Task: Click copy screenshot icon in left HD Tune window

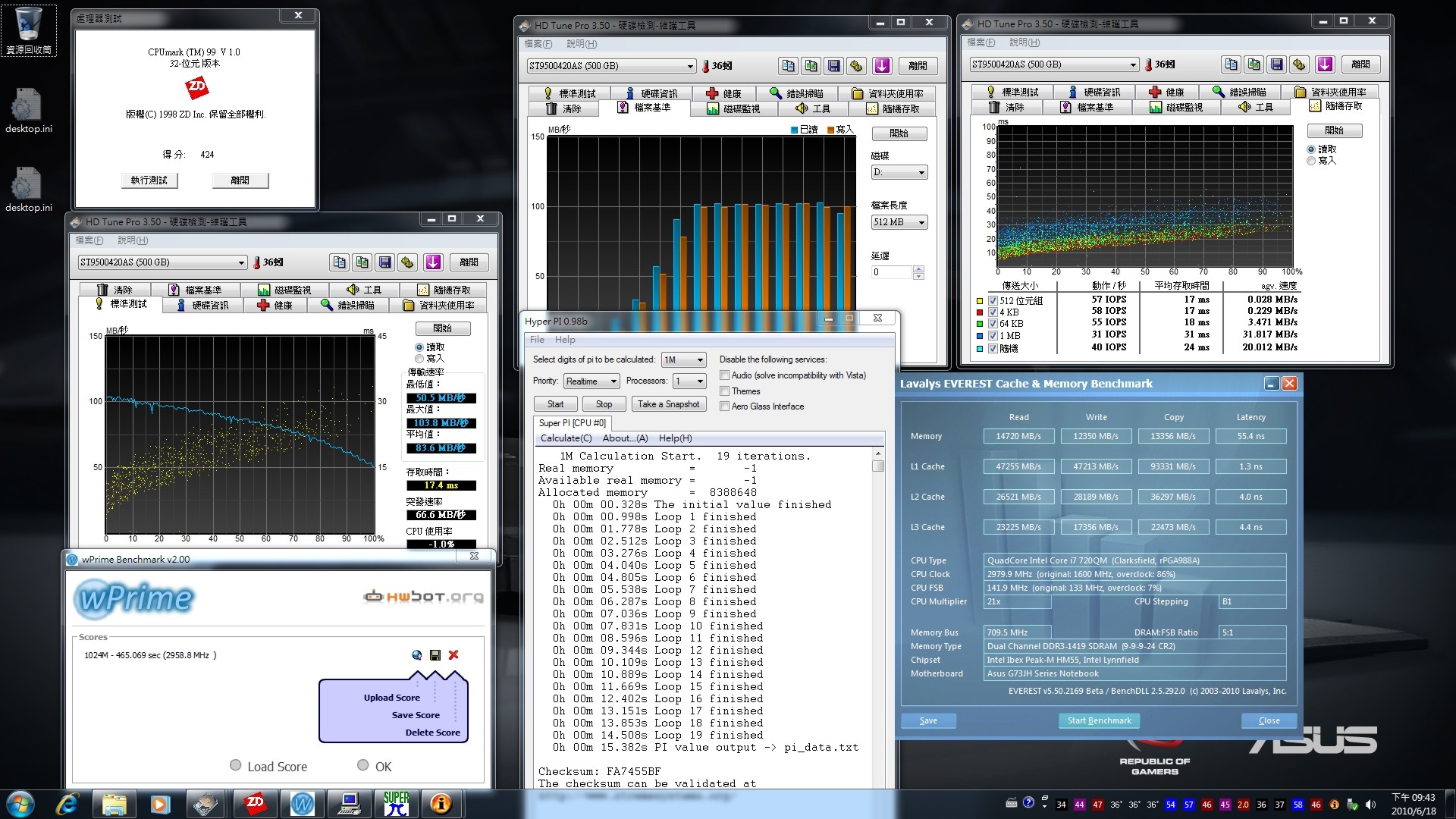Action: coord(362,262)
